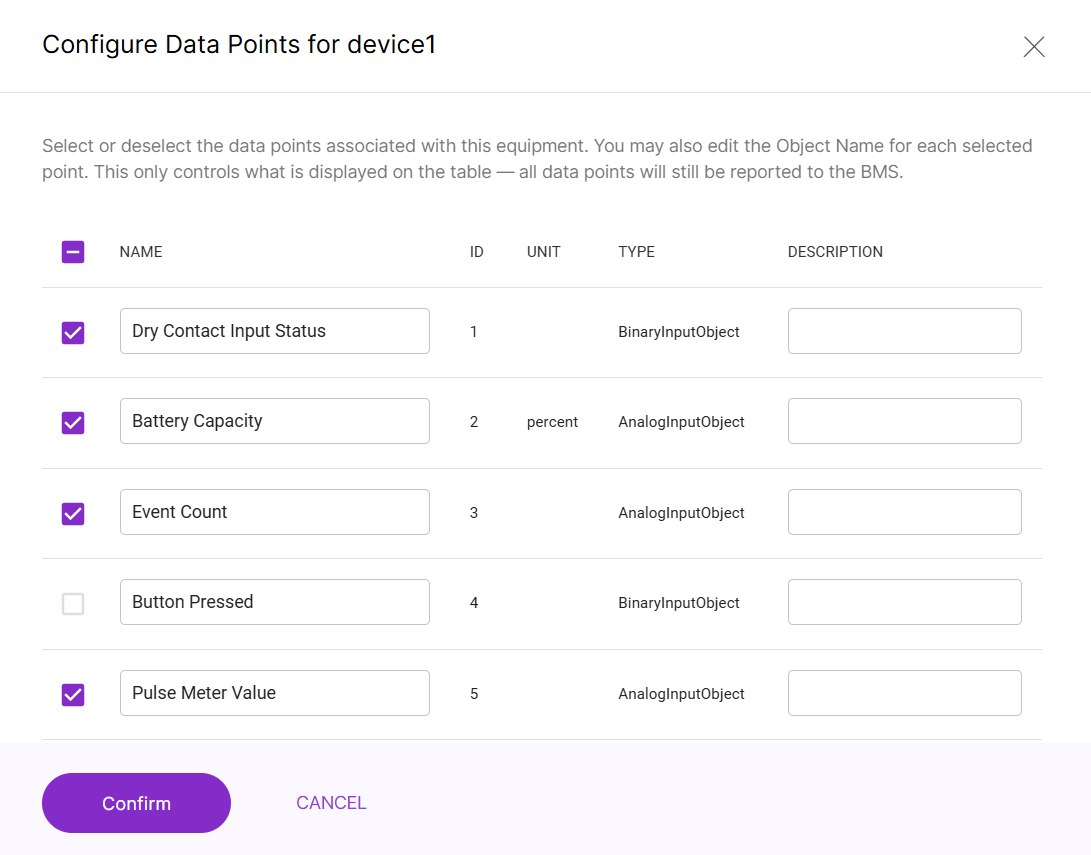Enter the Button Pressed description box
1091x855 pixels.
click(903, 601)
